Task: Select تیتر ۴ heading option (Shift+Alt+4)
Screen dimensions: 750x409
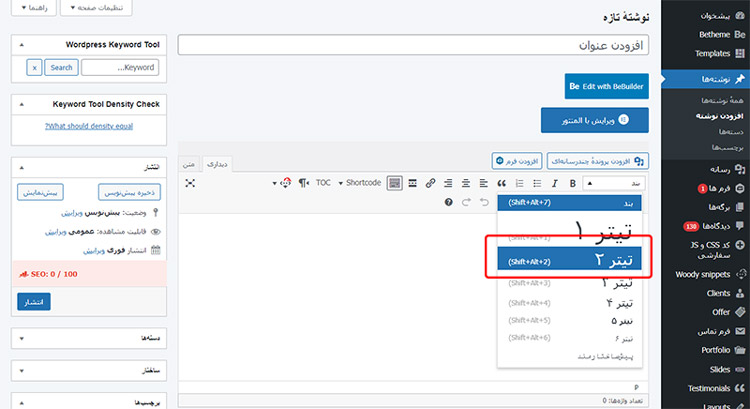Action: pos(569,303)
